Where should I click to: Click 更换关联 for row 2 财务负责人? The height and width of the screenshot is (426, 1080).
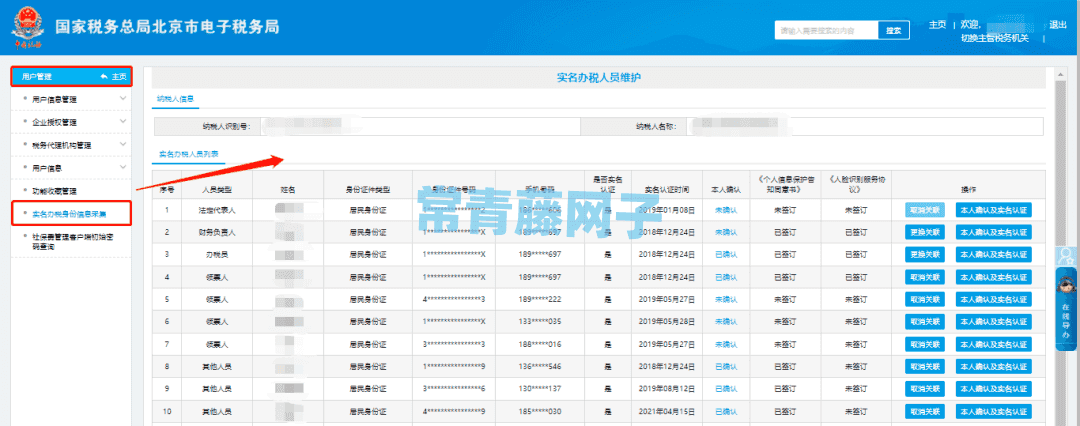[x=925, y=232]
